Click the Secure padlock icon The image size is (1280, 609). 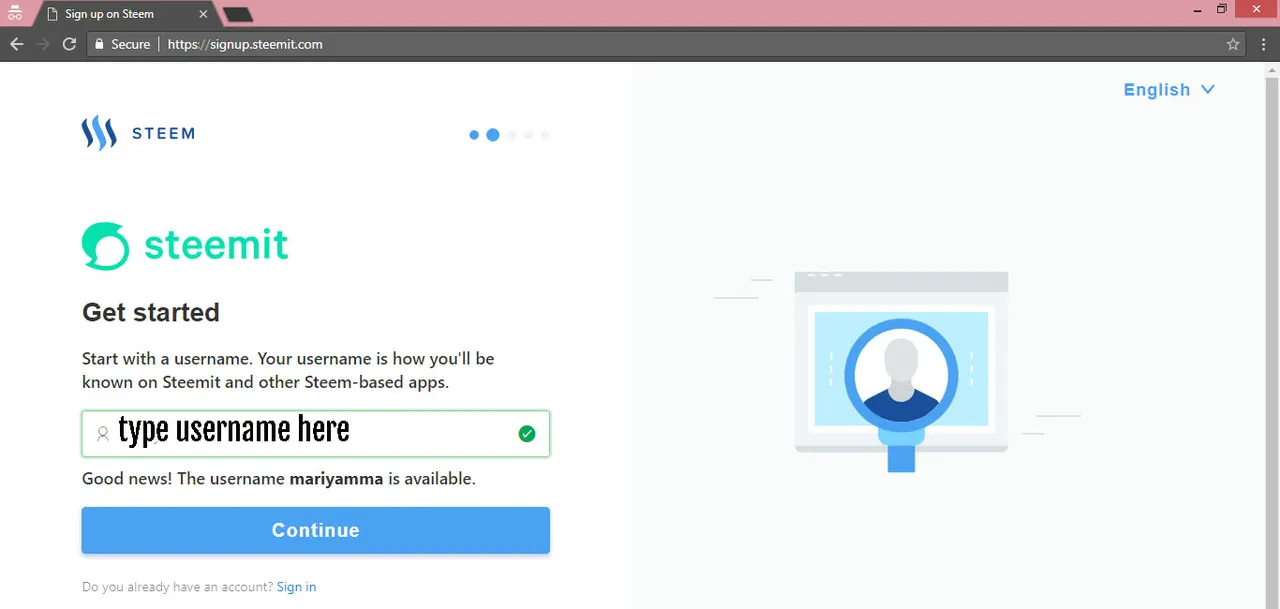click(98, 44)
